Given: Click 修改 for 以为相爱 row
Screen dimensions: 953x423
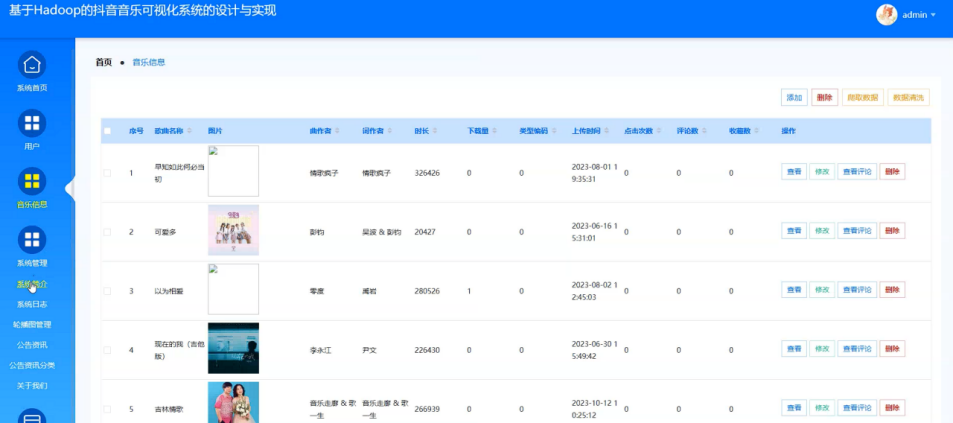Looking at the screenshot, I should pos(822,289).
